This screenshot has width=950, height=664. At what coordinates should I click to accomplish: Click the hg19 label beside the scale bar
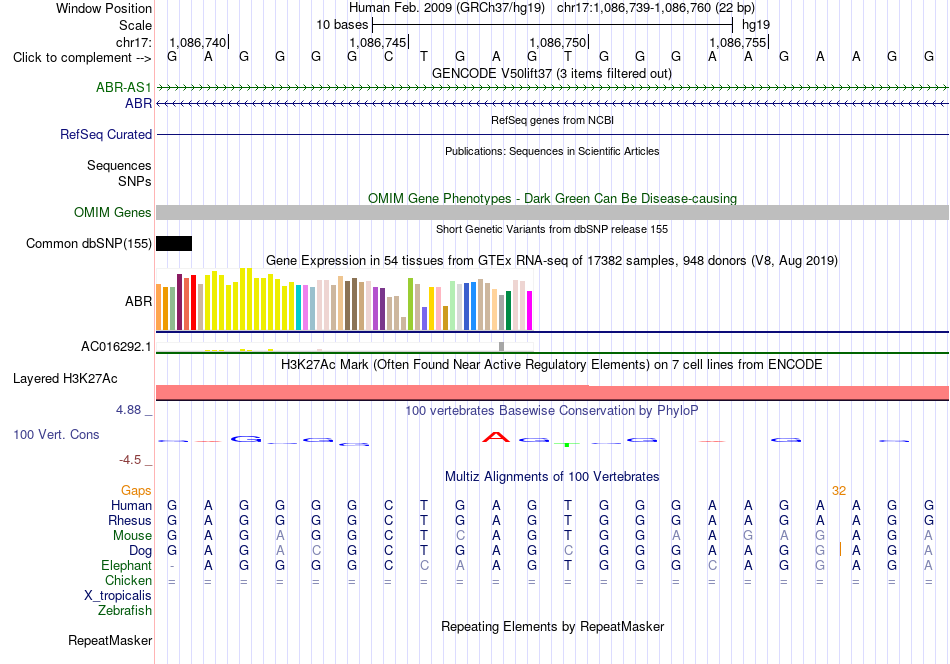(756, 25)
